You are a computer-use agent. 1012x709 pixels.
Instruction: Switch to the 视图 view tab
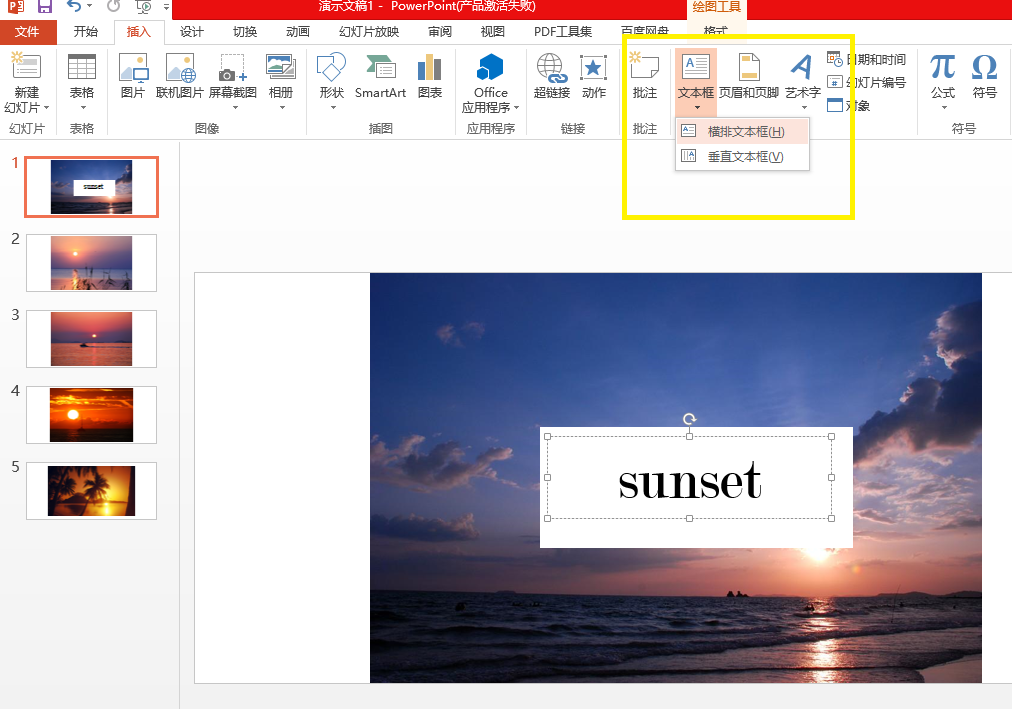click(x=492, y=32)
